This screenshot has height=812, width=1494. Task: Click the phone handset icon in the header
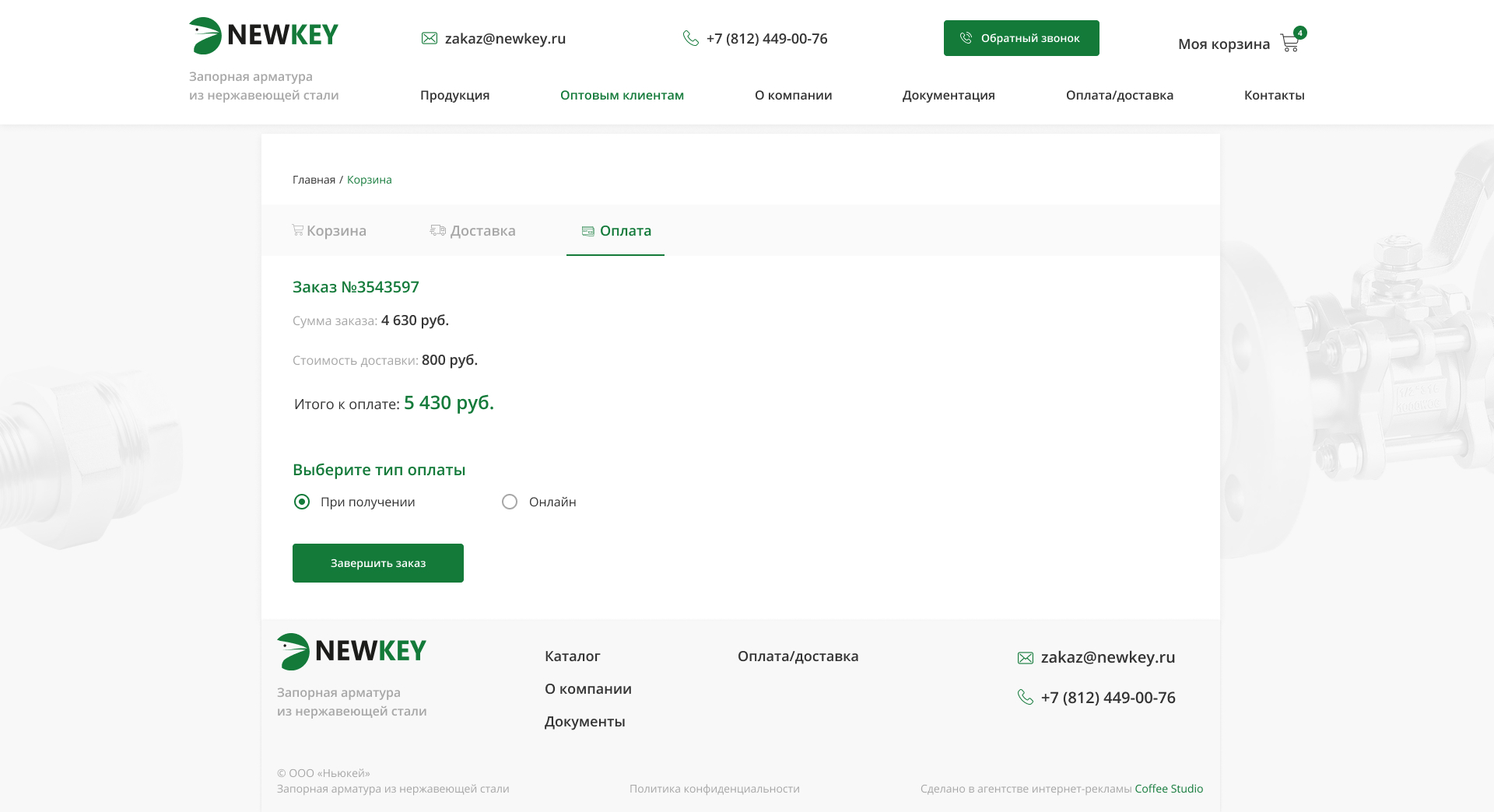[691, 38]
